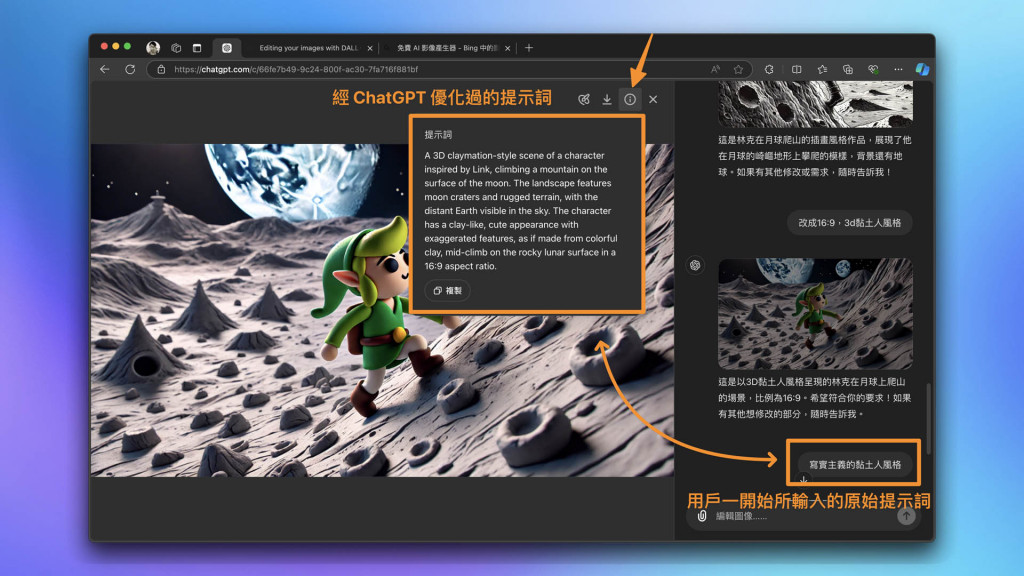Open the browser profile avatar
This screenshot has height=576, width=1024.
[153, 48]
